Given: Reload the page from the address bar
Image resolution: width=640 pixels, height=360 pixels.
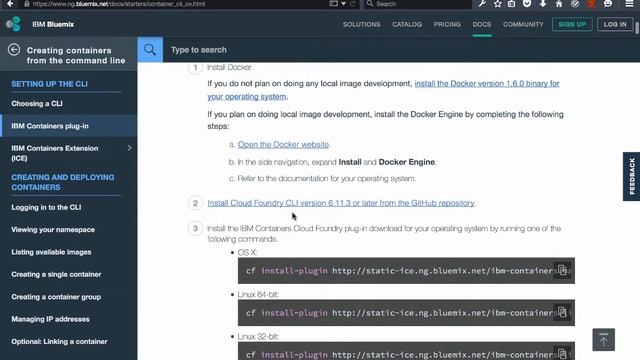Looking at the screenshot, I should (x=353, y=4).
